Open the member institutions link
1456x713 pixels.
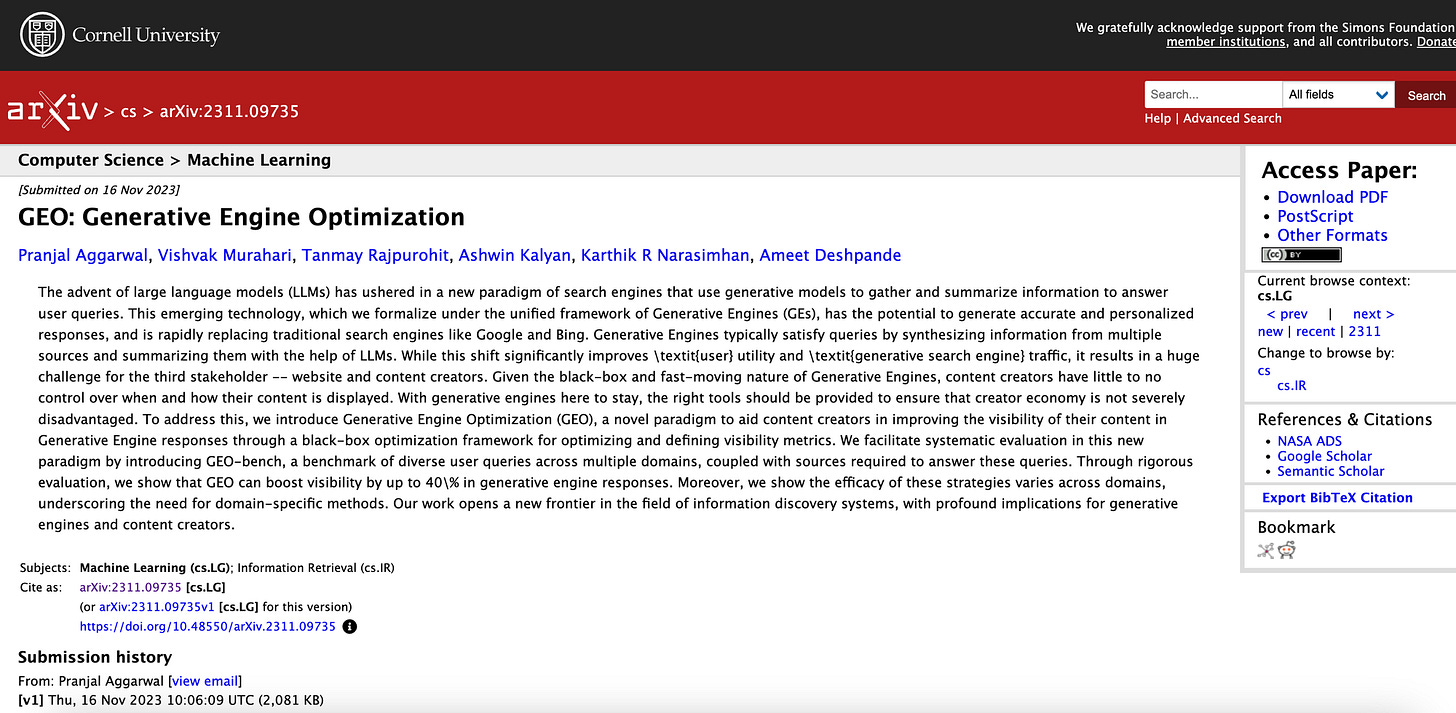[x=1225, y=42]
